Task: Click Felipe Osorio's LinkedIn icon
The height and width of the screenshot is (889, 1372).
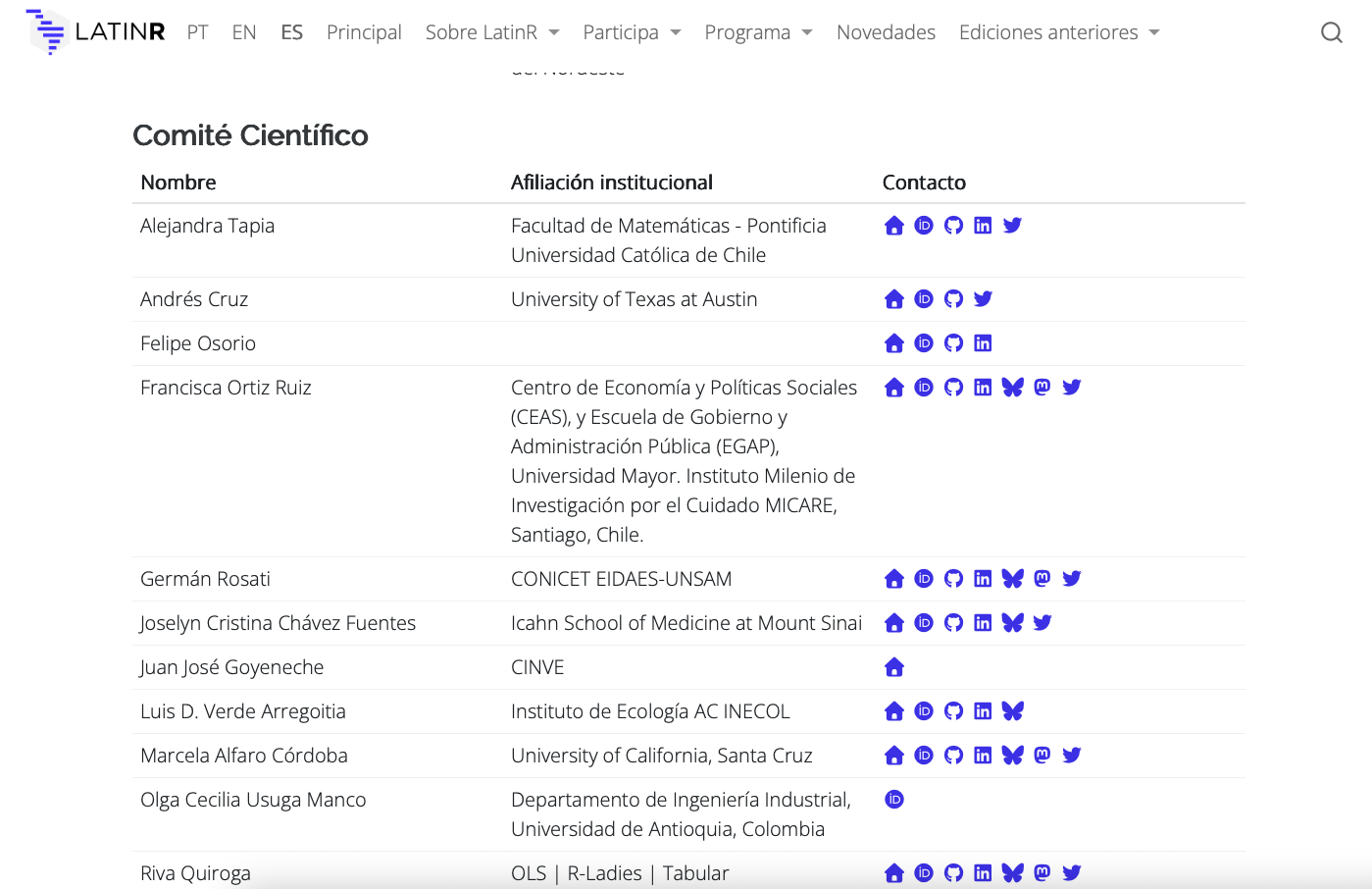Action: click(983, 343)
